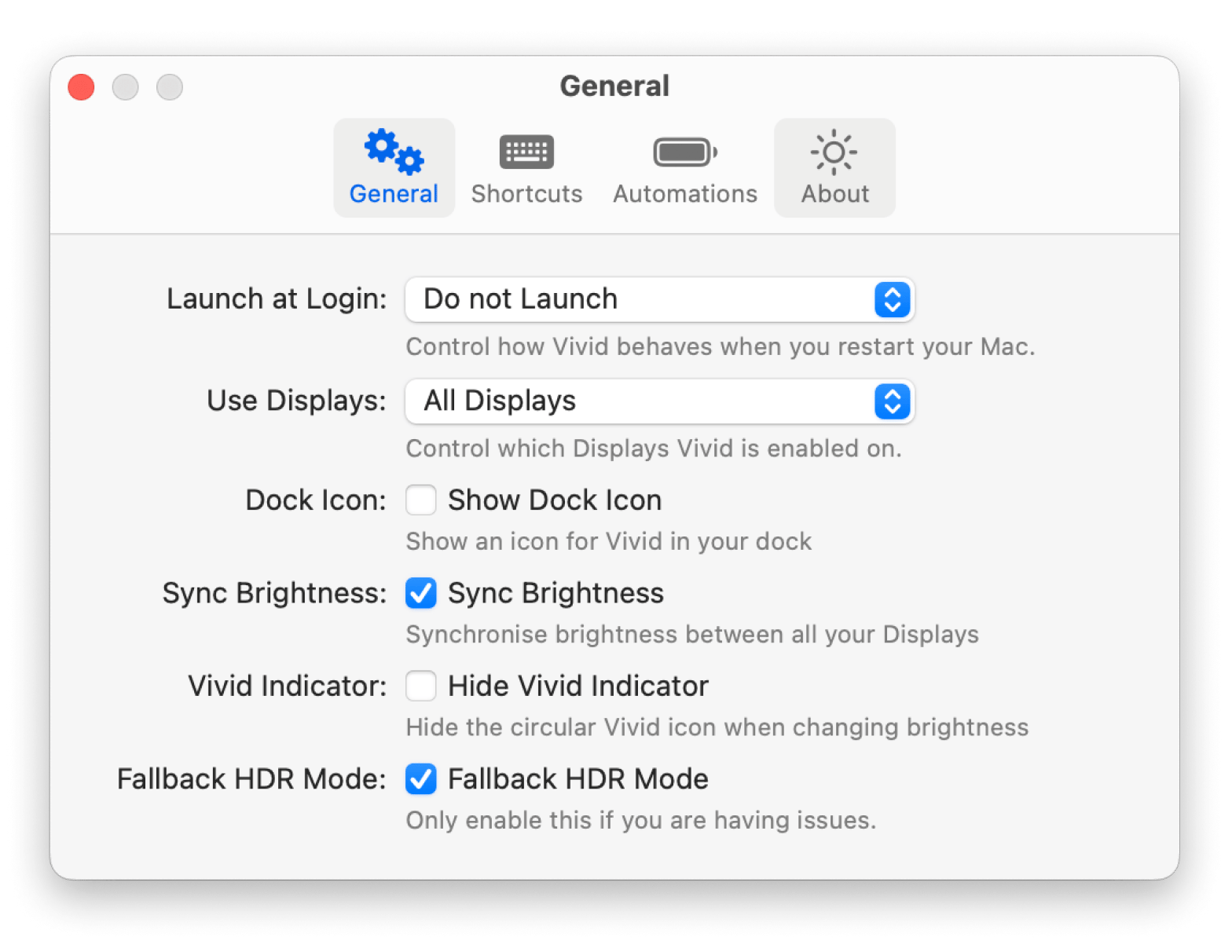Viewport: 1232px width, 952px height.
Task: Click the 'Use Displays:' label
Action: pos(296,401)
